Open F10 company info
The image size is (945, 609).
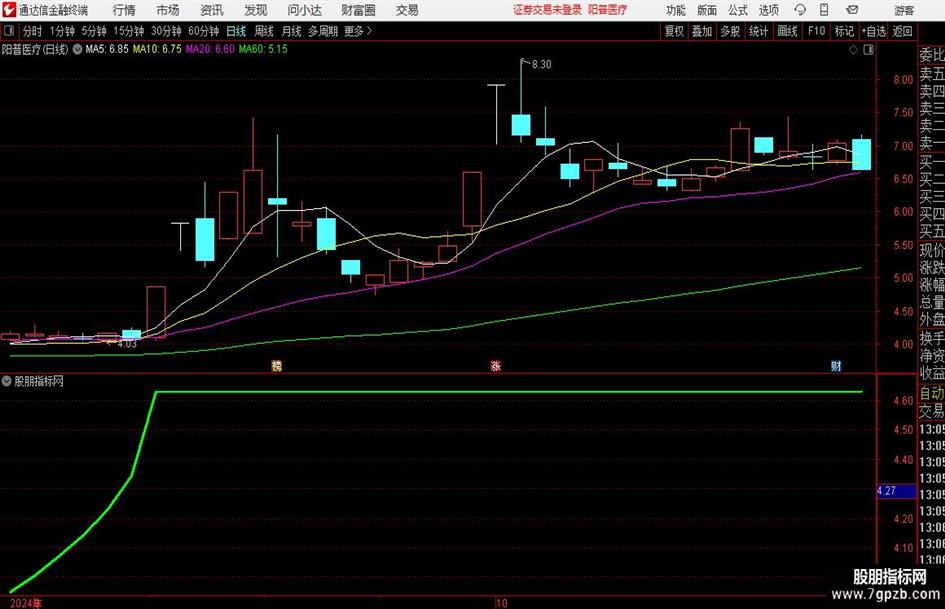pyautogui.click(x=816, y=31)
